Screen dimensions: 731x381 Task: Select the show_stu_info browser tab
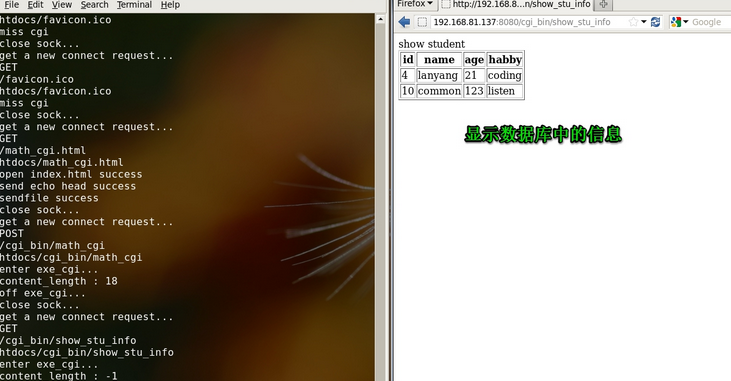point(516,5)
